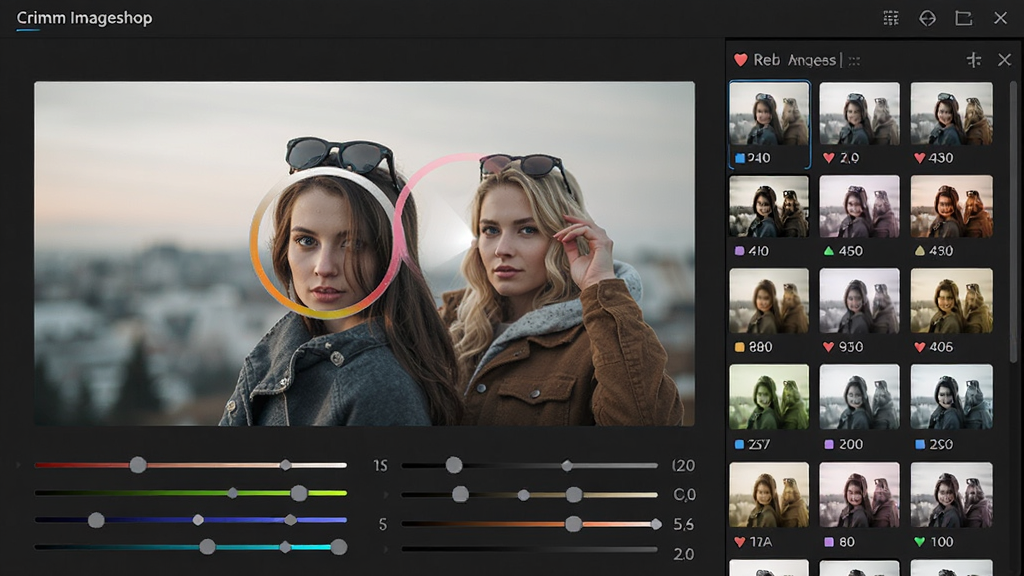Image resolution: width=1024 pixels, height=576 pixels.
Task: Close the Reb Angess presets panel
Action: point(1004,60)
